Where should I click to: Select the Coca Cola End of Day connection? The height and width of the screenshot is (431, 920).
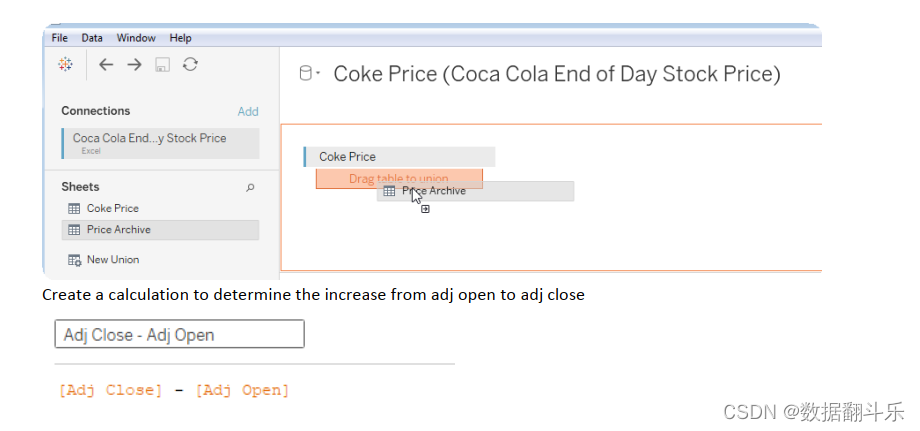tap(160, 142)
